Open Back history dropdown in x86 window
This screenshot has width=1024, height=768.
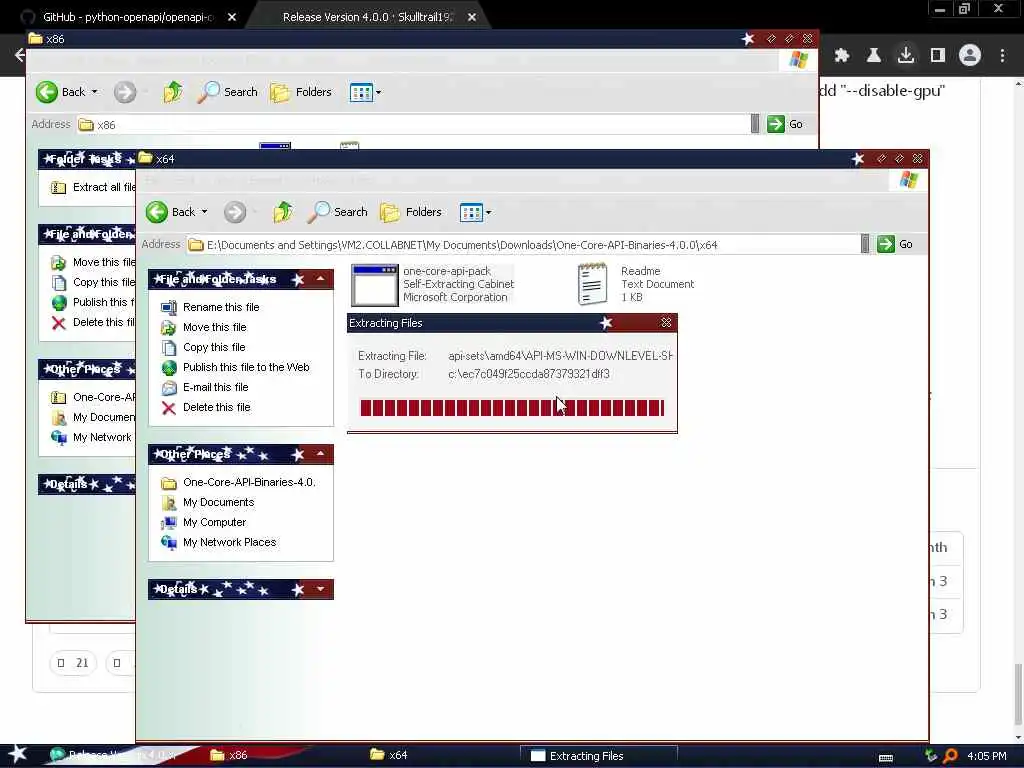(x=95, y=92)
